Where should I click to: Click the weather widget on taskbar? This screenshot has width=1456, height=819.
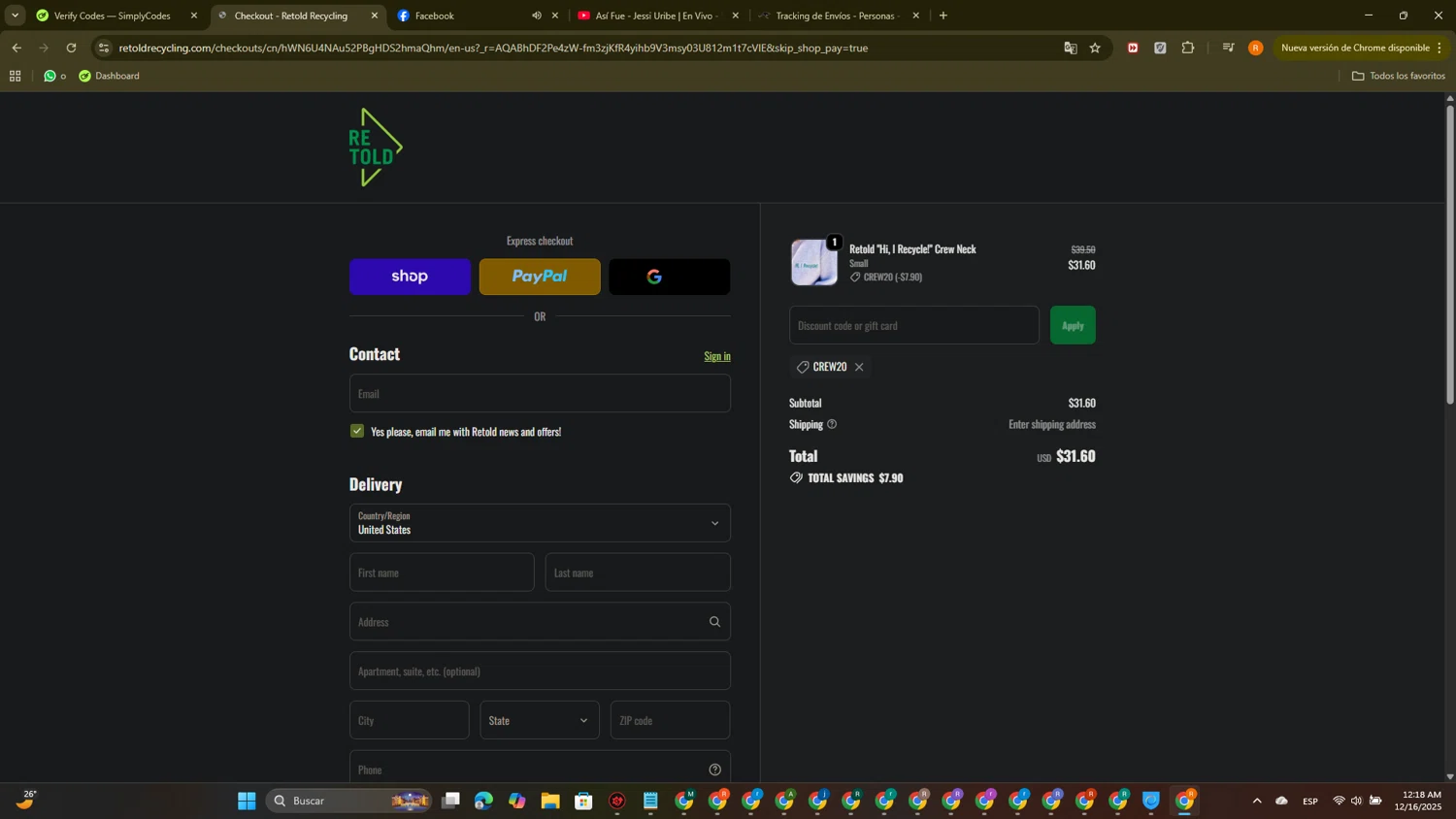click(x=27, y=801)
